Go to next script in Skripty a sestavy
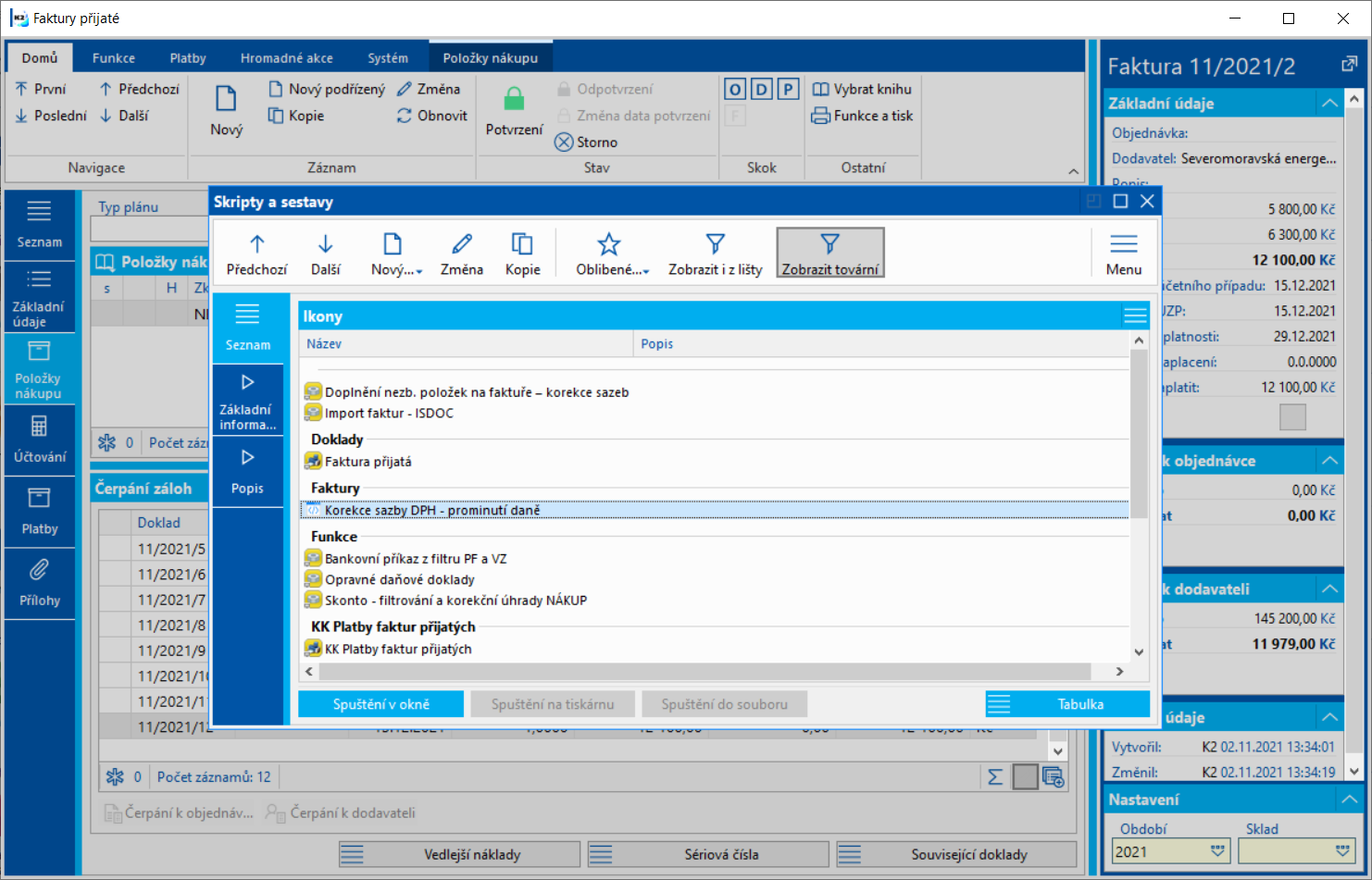Screen dimensions: 1372x880 (326, 254)
